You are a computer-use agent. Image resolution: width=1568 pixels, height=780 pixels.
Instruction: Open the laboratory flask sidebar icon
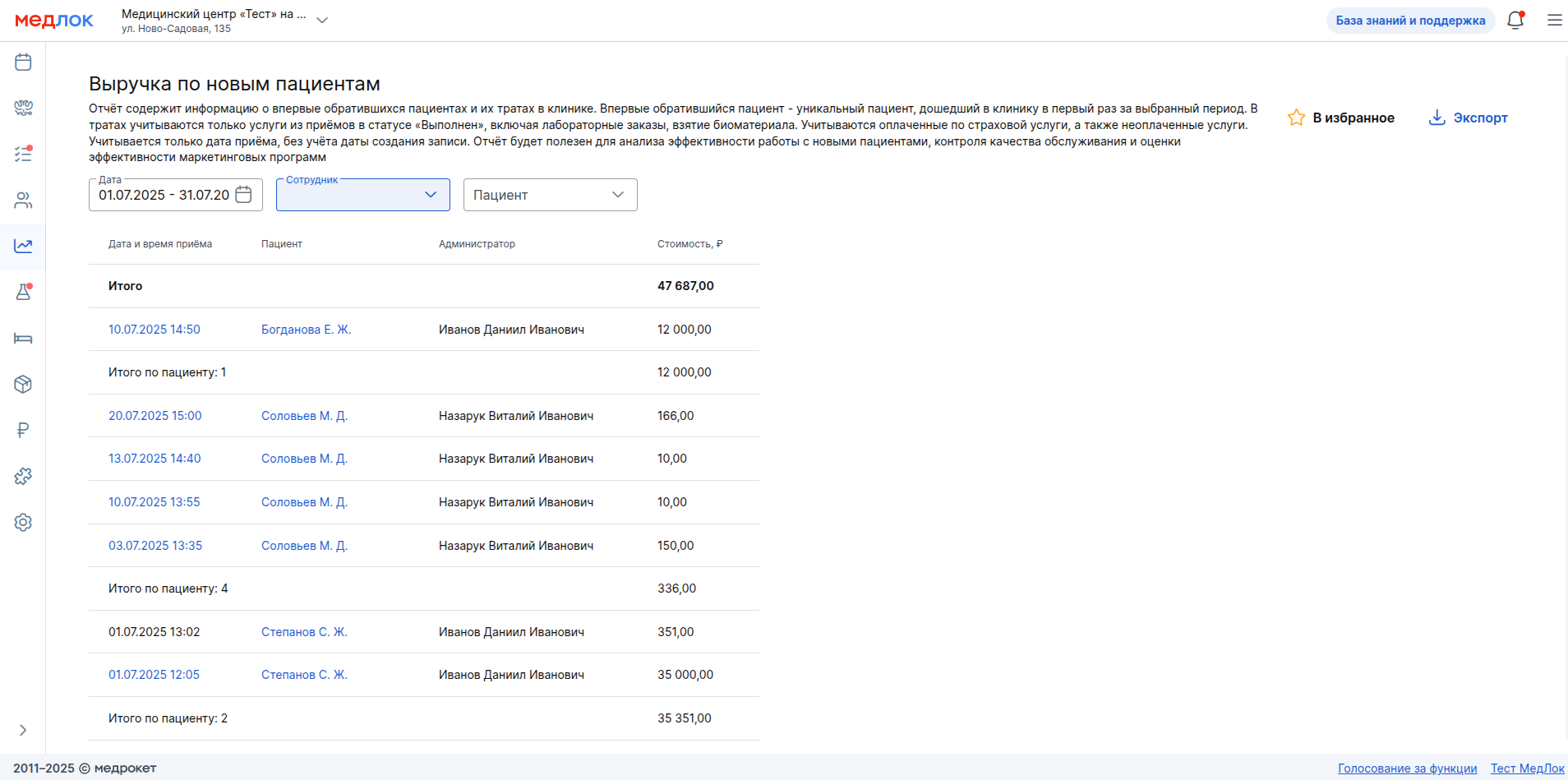pos(23,292)
